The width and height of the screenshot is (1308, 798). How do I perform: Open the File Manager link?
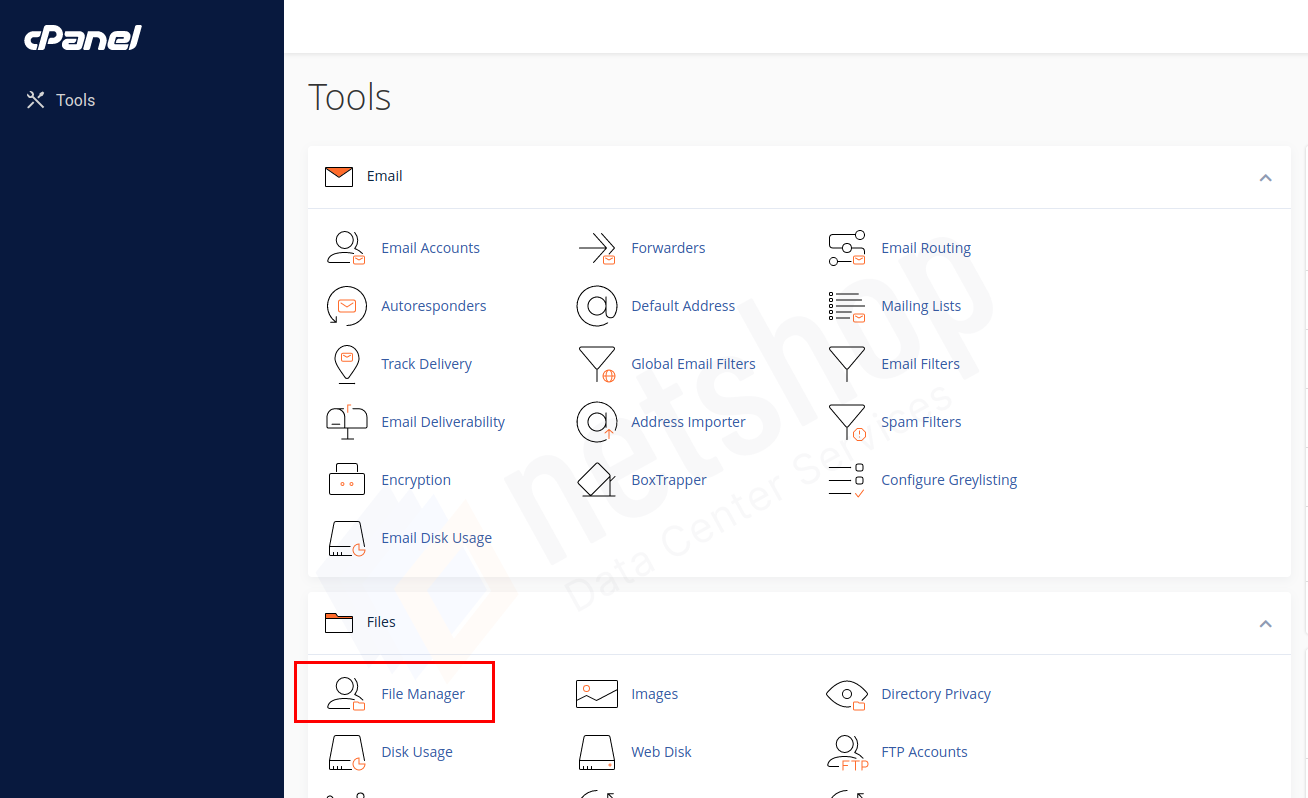tap(423, 694)
